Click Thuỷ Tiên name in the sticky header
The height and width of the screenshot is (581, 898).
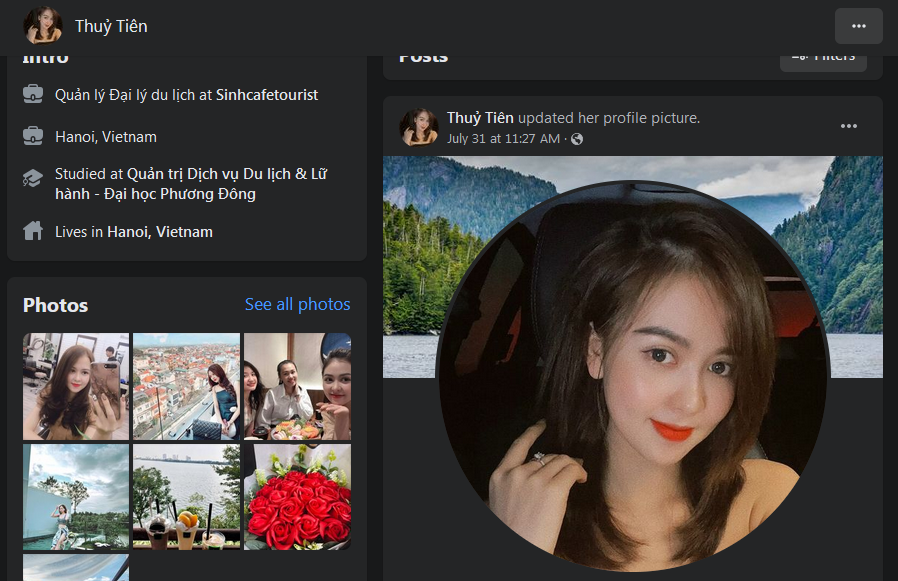(111, 26)
